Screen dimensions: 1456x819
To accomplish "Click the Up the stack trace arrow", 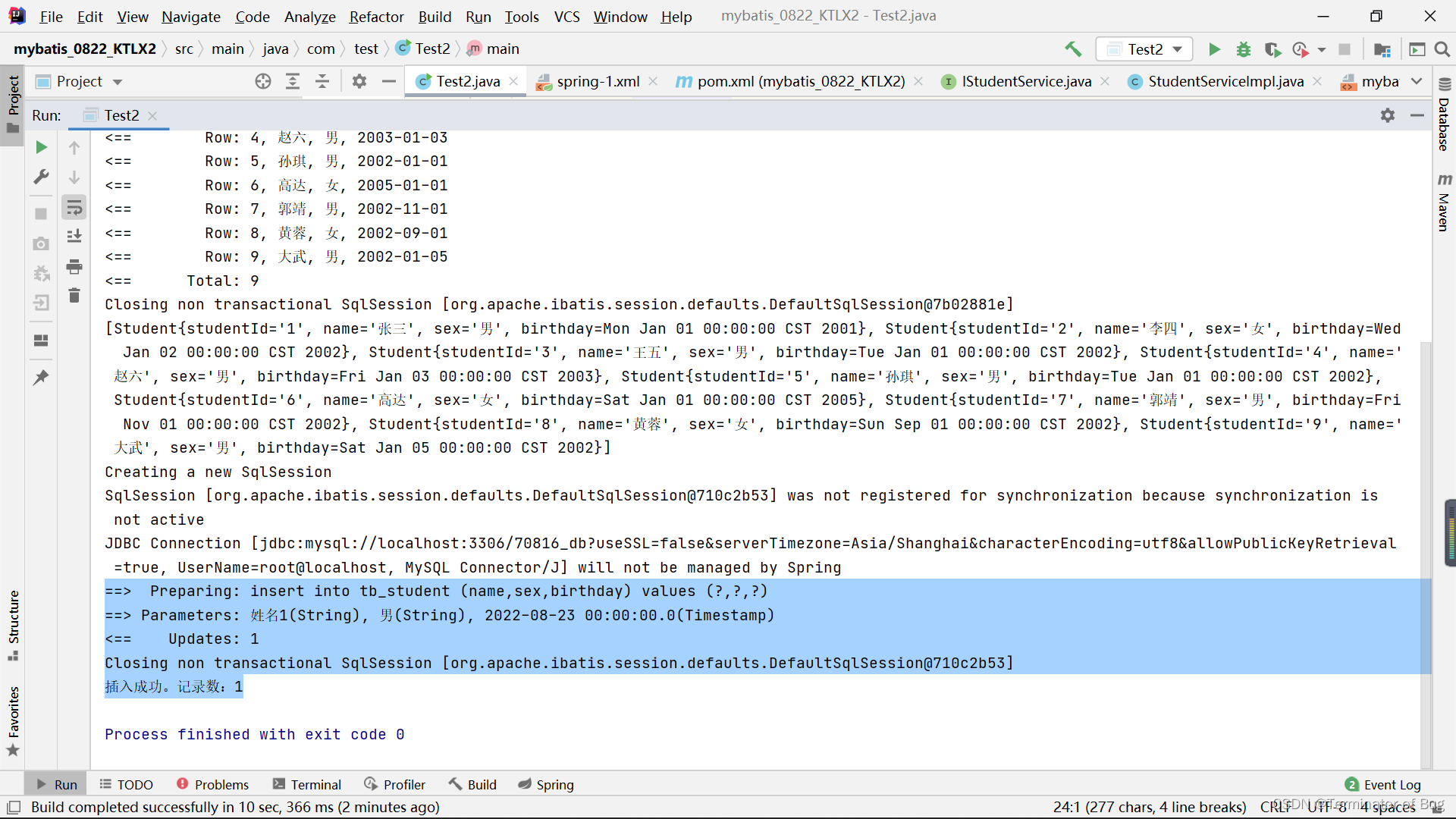I will [x=74, y=148].
